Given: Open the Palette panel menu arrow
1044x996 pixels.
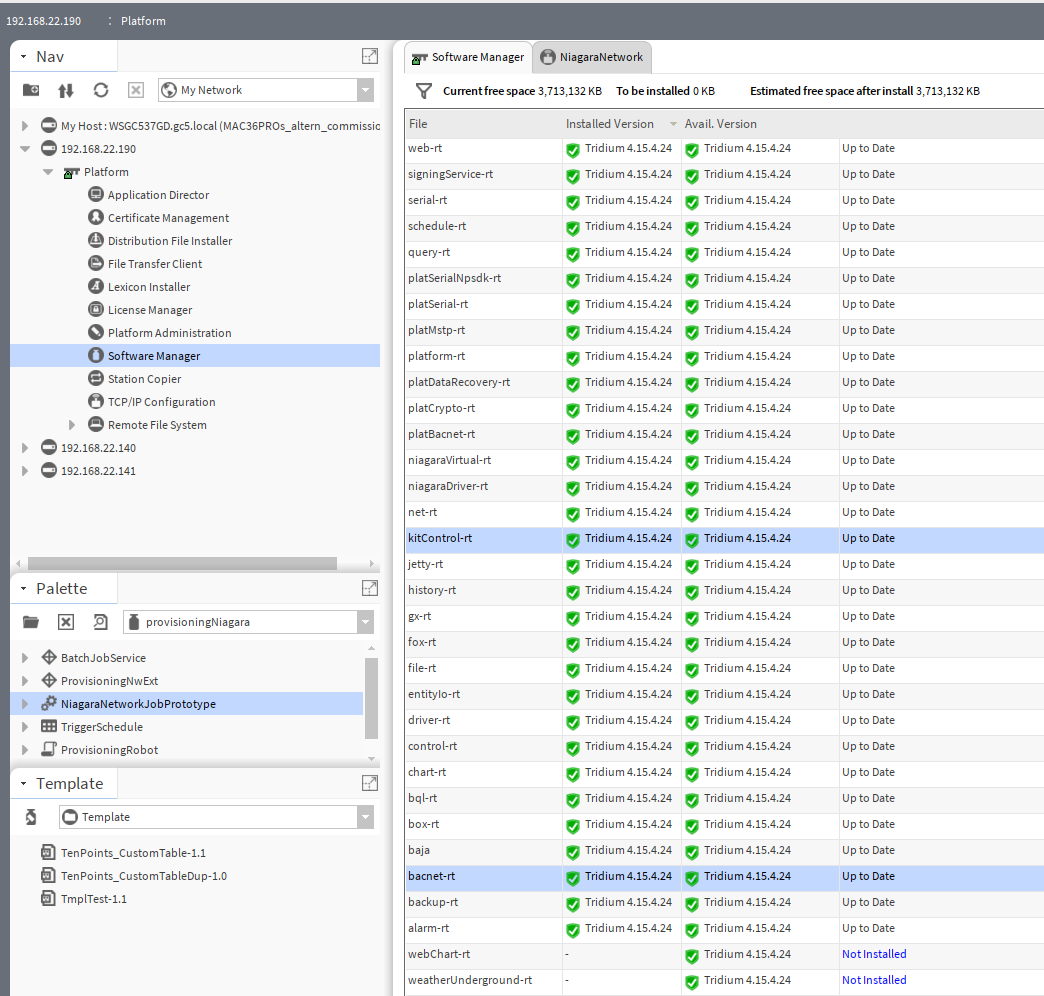Looking at the screenshot, I should click(23, 589).
